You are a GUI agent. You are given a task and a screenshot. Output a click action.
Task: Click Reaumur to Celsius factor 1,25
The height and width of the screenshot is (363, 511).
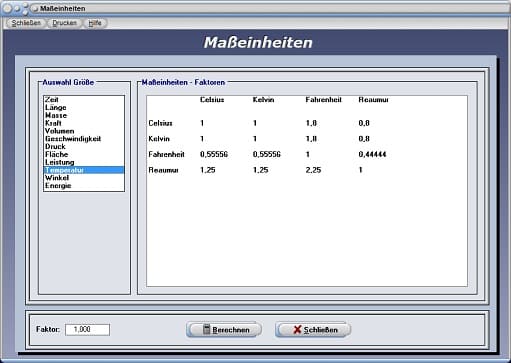(x=208, y=170)
